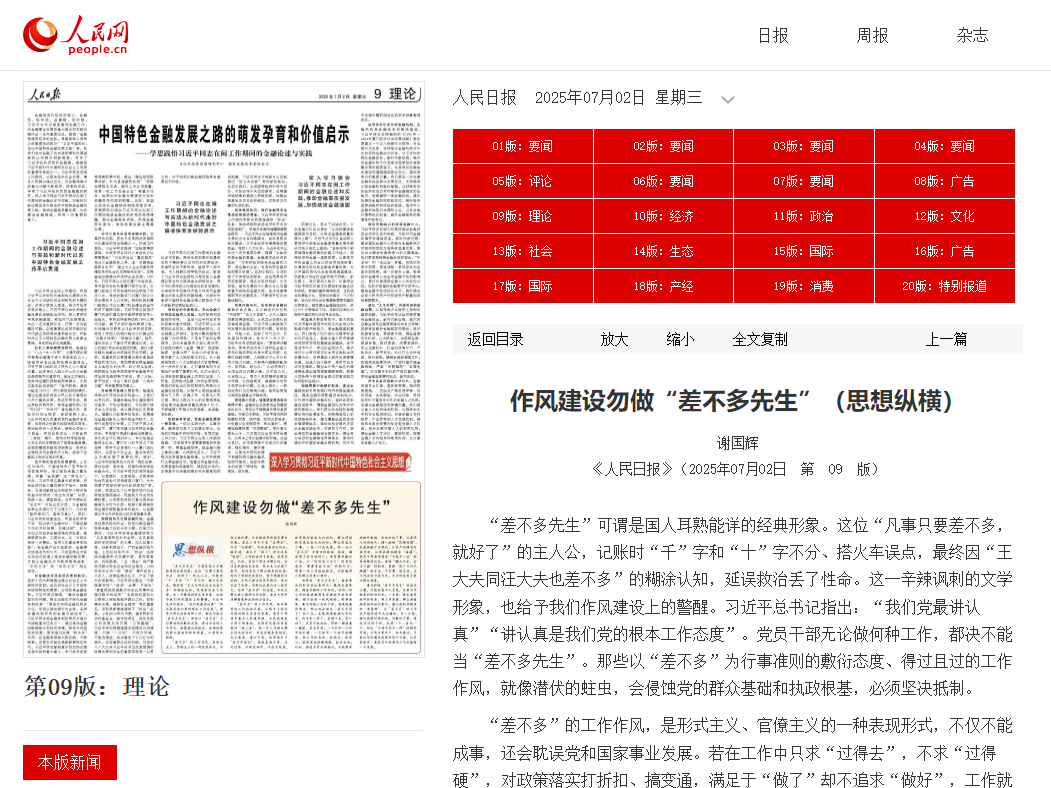Select page 05版：评论
The height and width of the screenshot is (788, 1051).
pyautogui.click(x=523, y=181)
